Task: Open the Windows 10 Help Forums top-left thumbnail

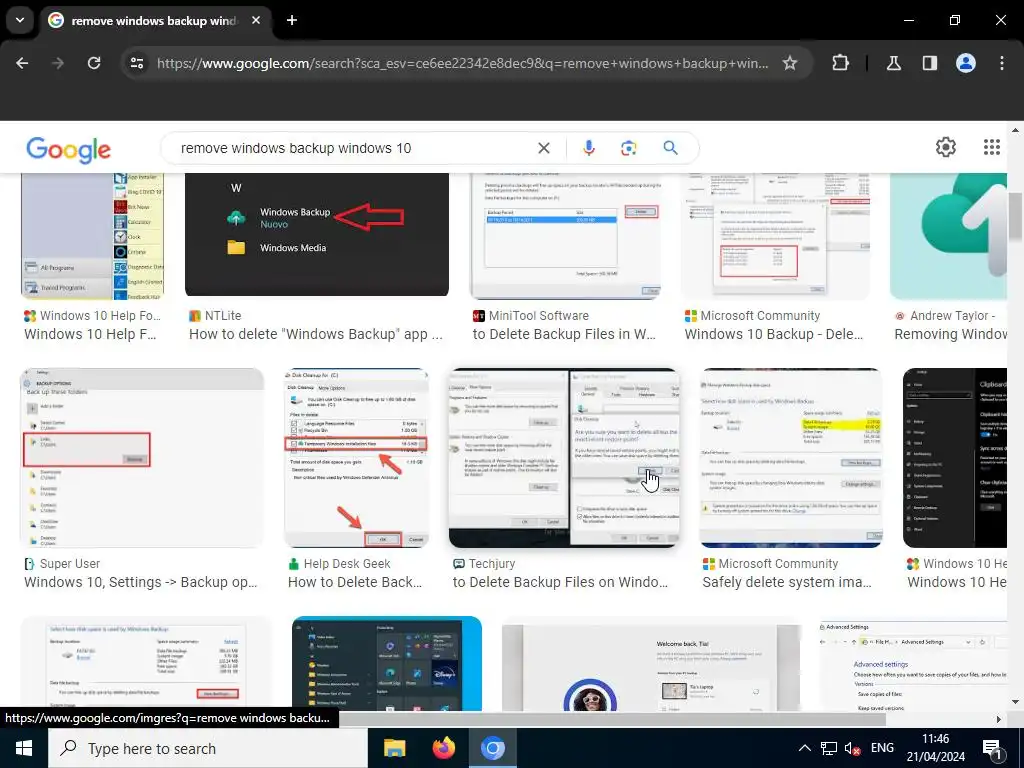Action: point(92,236)
